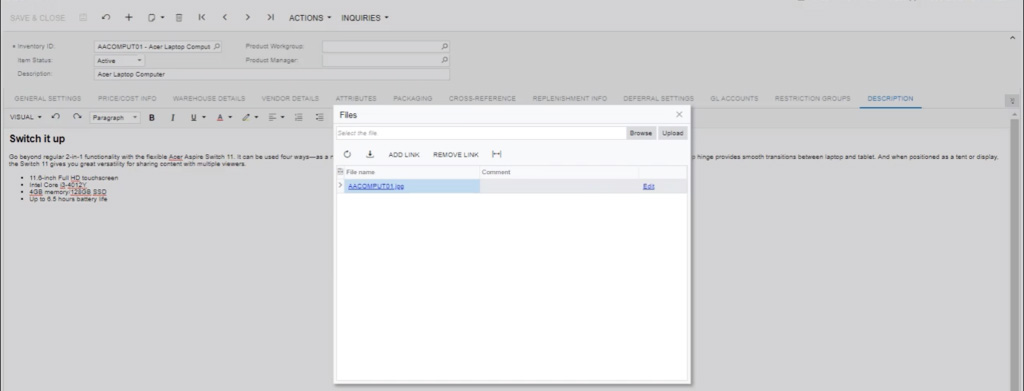Jump to the last record
1024x391 pixels.
270,18
